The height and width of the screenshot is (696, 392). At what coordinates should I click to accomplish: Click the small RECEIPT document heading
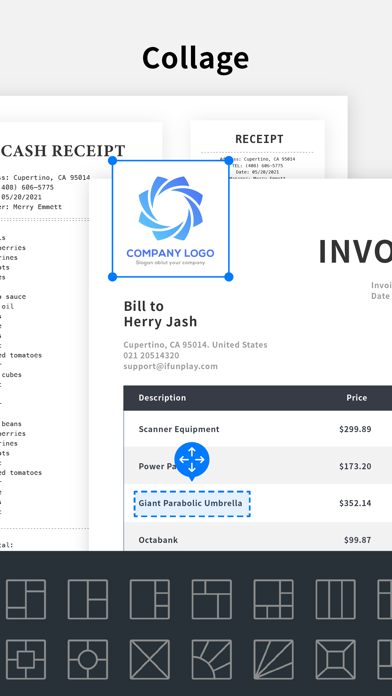click(259, 139)
